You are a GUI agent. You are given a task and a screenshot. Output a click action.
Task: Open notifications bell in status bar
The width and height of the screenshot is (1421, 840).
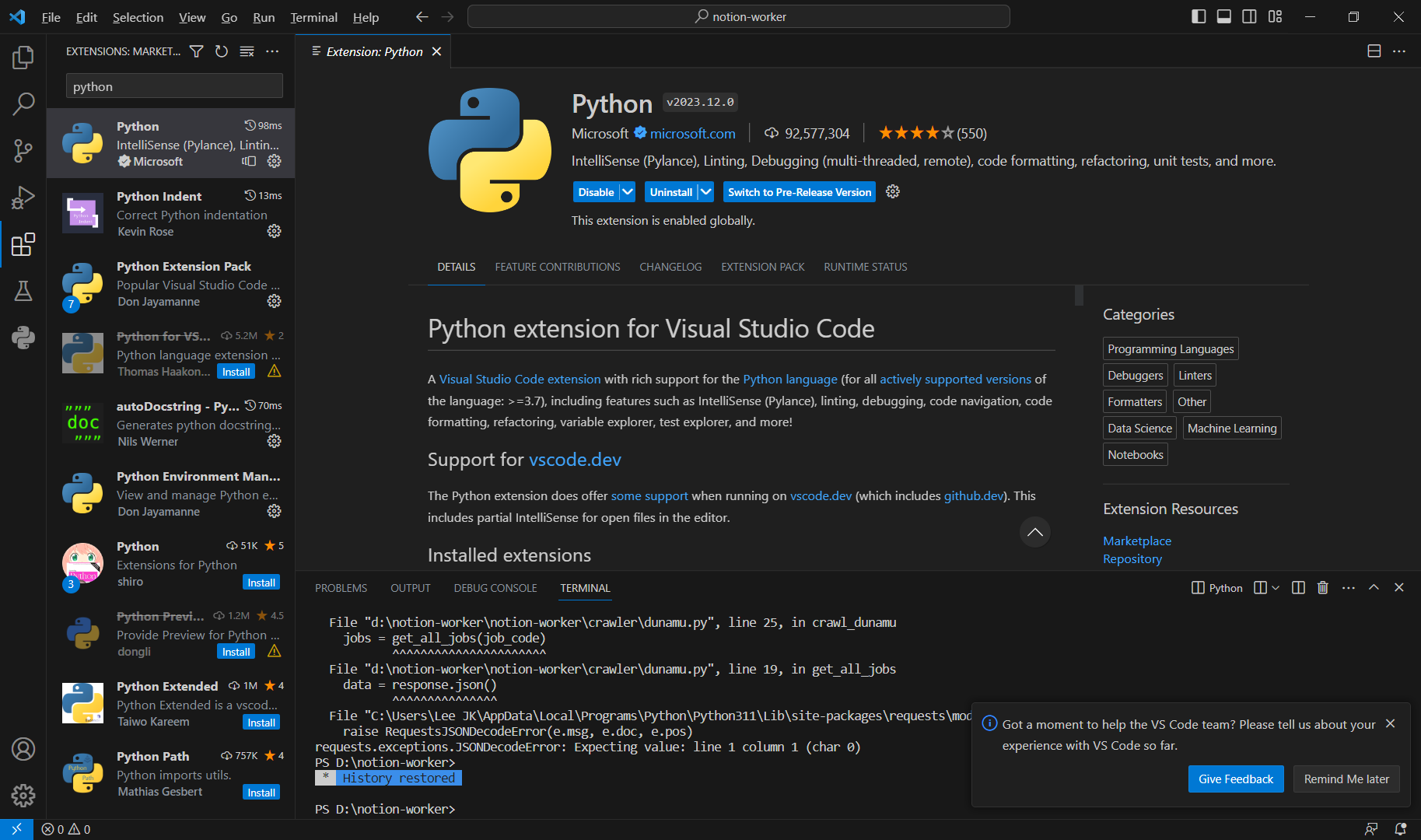pyautogui.click(x=1401, y=829)
